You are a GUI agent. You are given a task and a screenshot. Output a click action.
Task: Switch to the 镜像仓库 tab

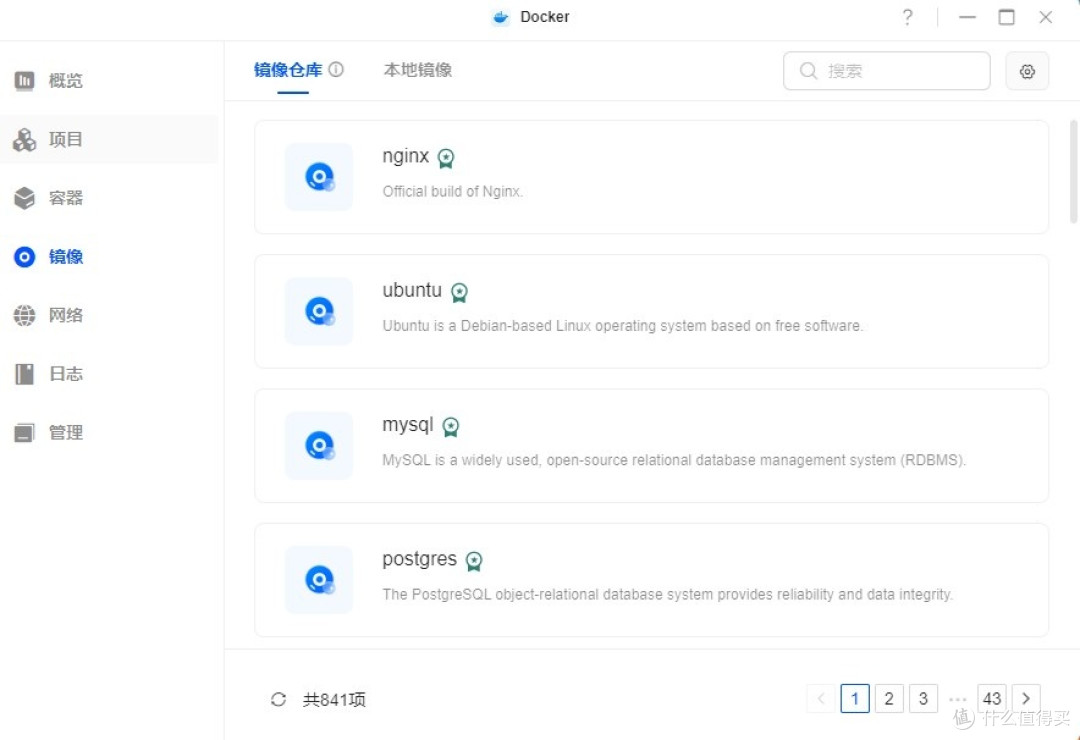pos(288,70)
